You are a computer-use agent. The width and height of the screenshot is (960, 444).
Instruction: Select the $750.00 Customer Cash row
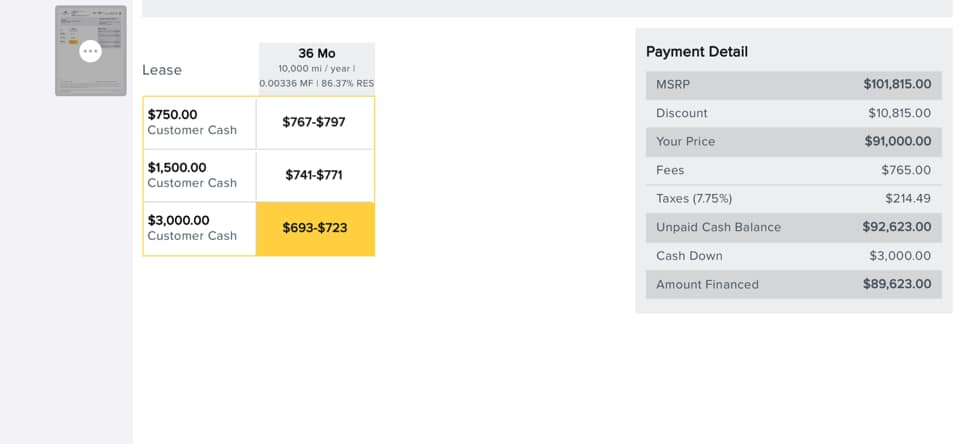199,122
